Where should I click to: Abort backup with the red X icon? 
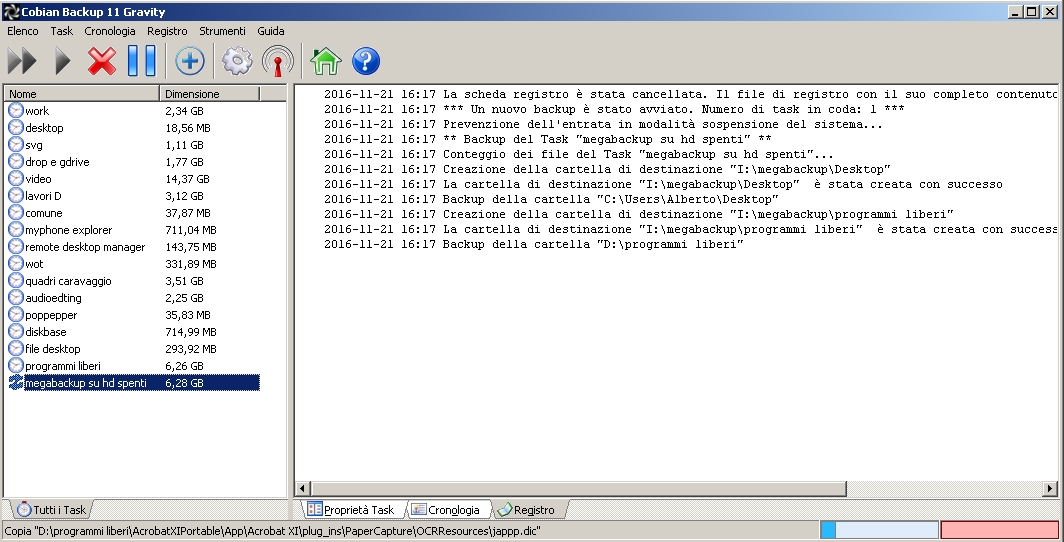tap(102, 61)
